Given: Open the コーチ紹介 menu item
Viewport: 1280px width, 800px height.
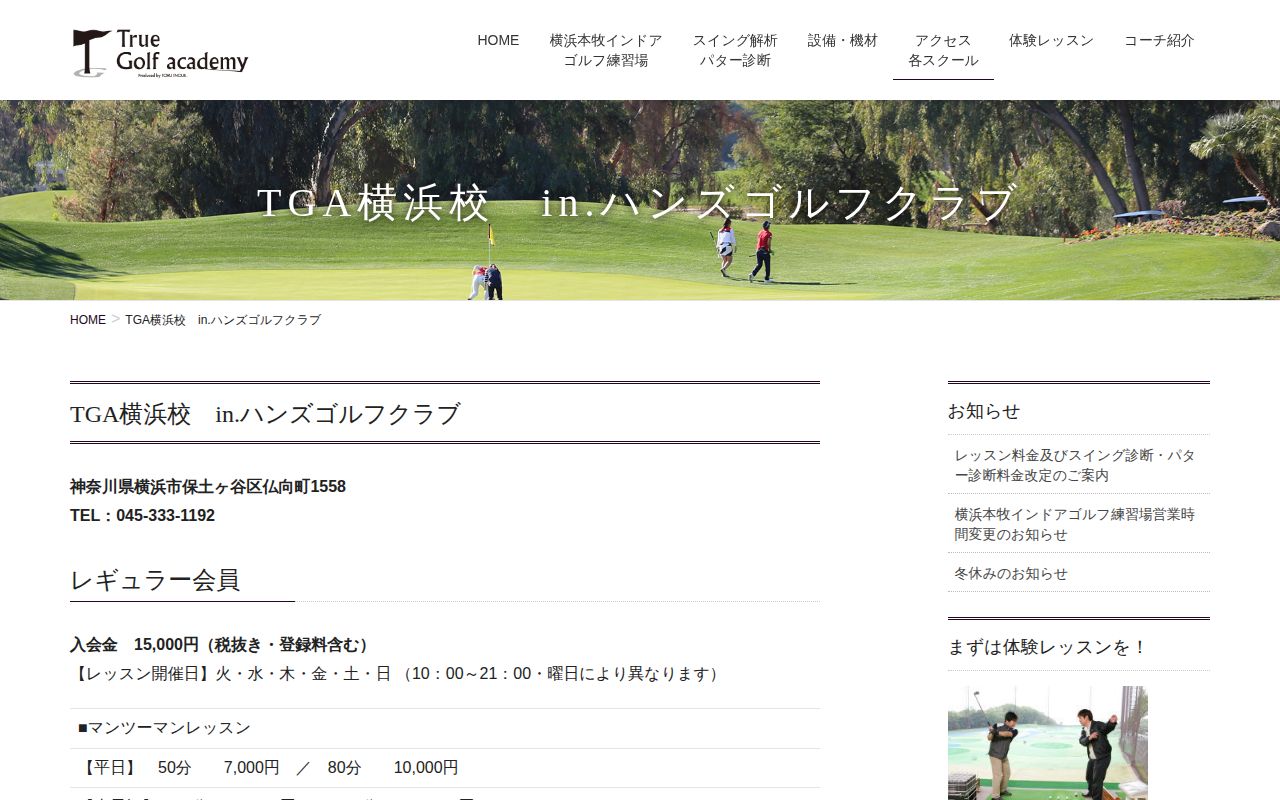Looking at the screenshot, I should tap(1159, 41).
